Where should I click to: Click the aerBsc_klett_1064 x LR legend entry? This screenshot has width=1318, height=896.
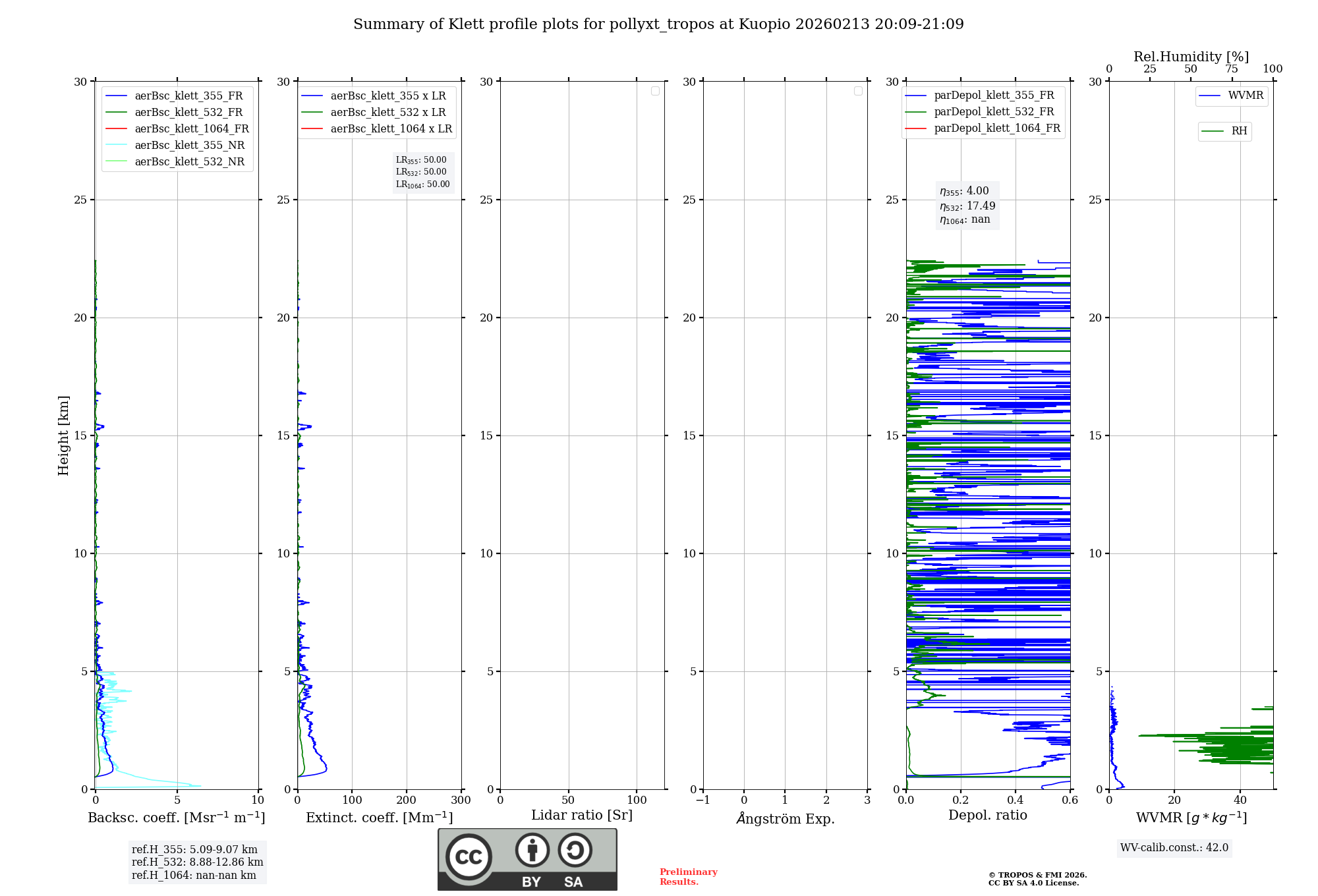pyautogui.click(x=391, y=129)
